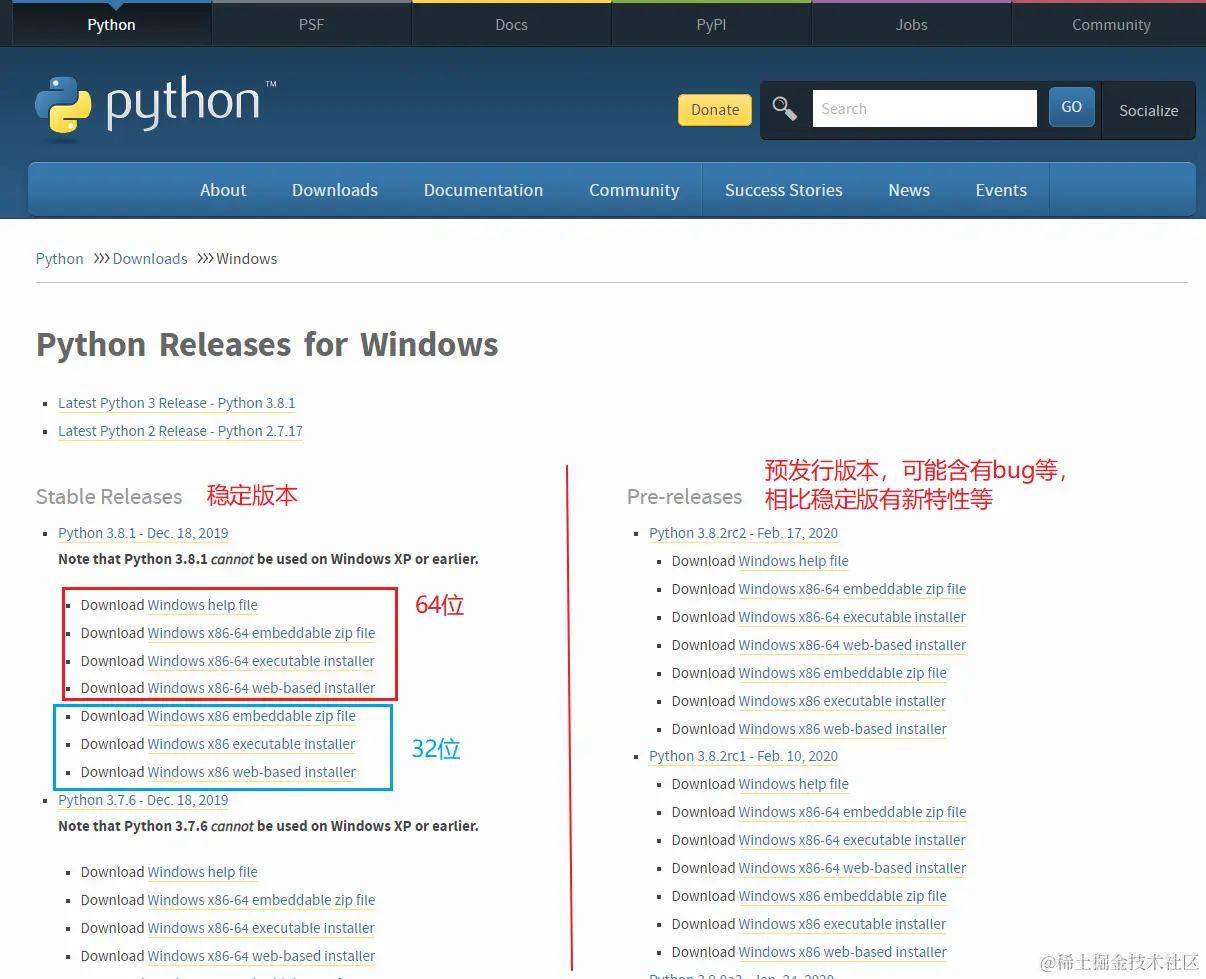Open the Success Stories navigation item
Viewport: 1206px width, 979px height.
(x=784, y=190)
